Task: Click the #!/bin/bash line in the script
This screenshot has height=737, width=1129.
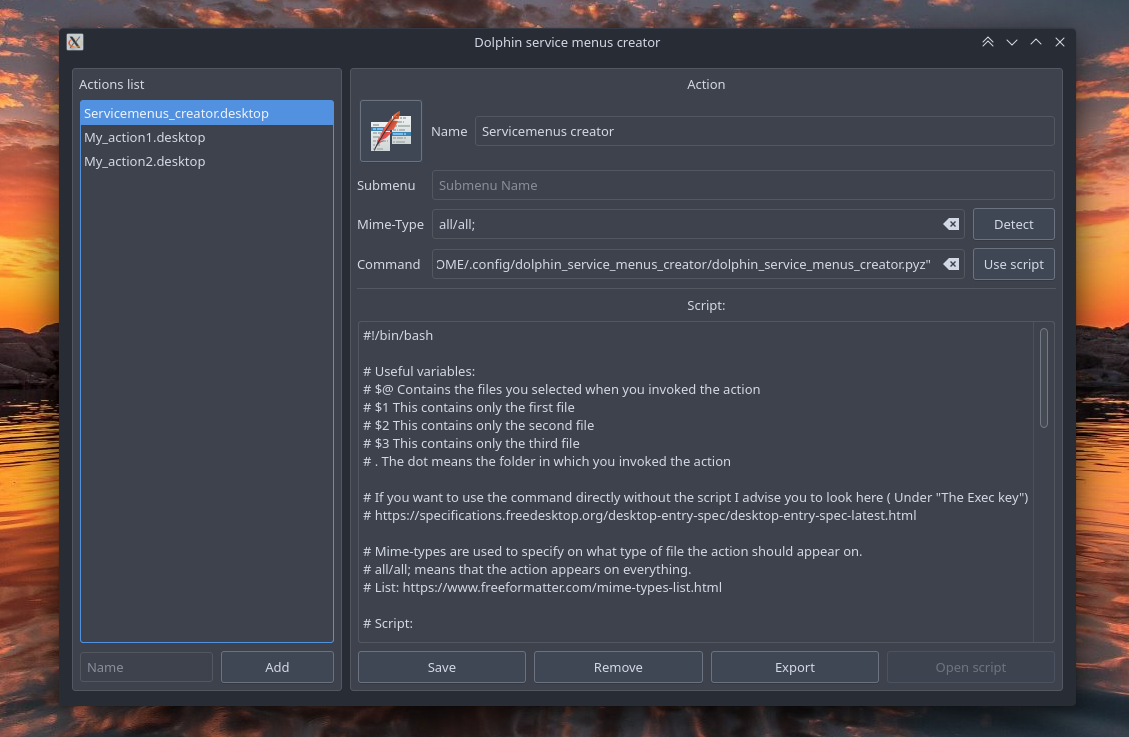Action: (398, 335)
